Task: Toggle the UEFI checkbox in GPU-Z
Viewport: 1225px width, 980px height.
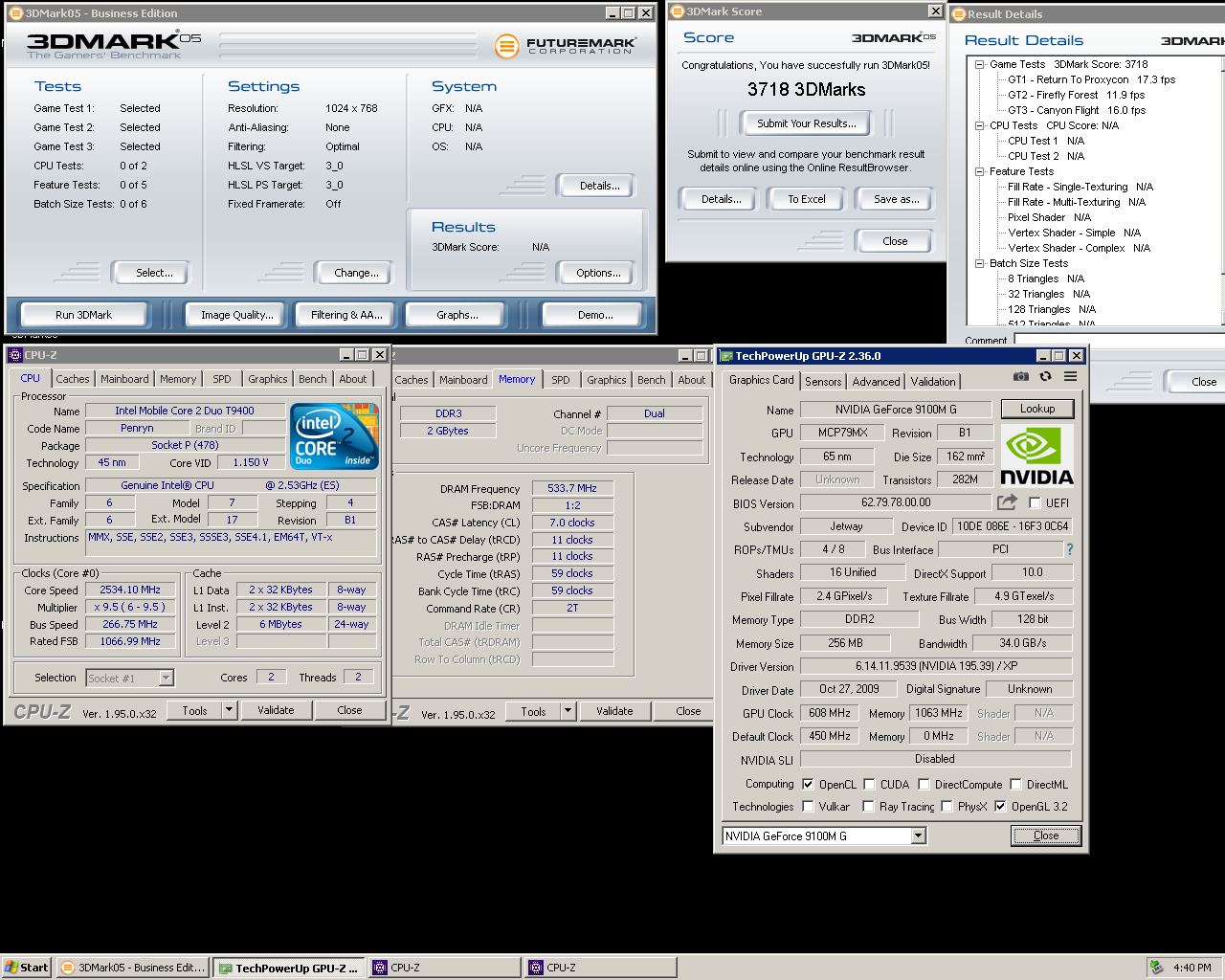Action: pos(1035,502)
